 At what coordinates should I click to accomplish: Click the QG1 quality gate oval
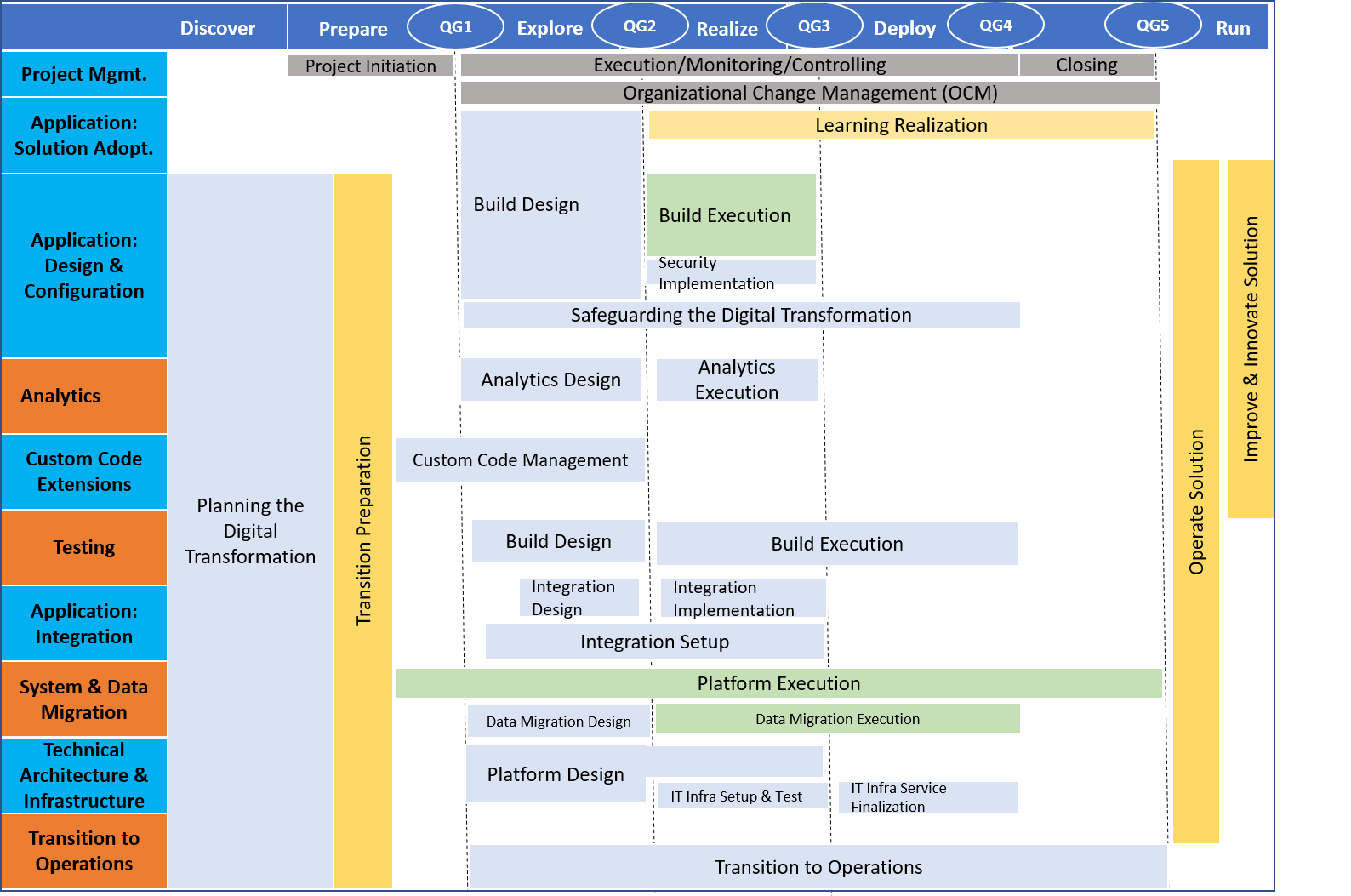(x=455, y=27)
